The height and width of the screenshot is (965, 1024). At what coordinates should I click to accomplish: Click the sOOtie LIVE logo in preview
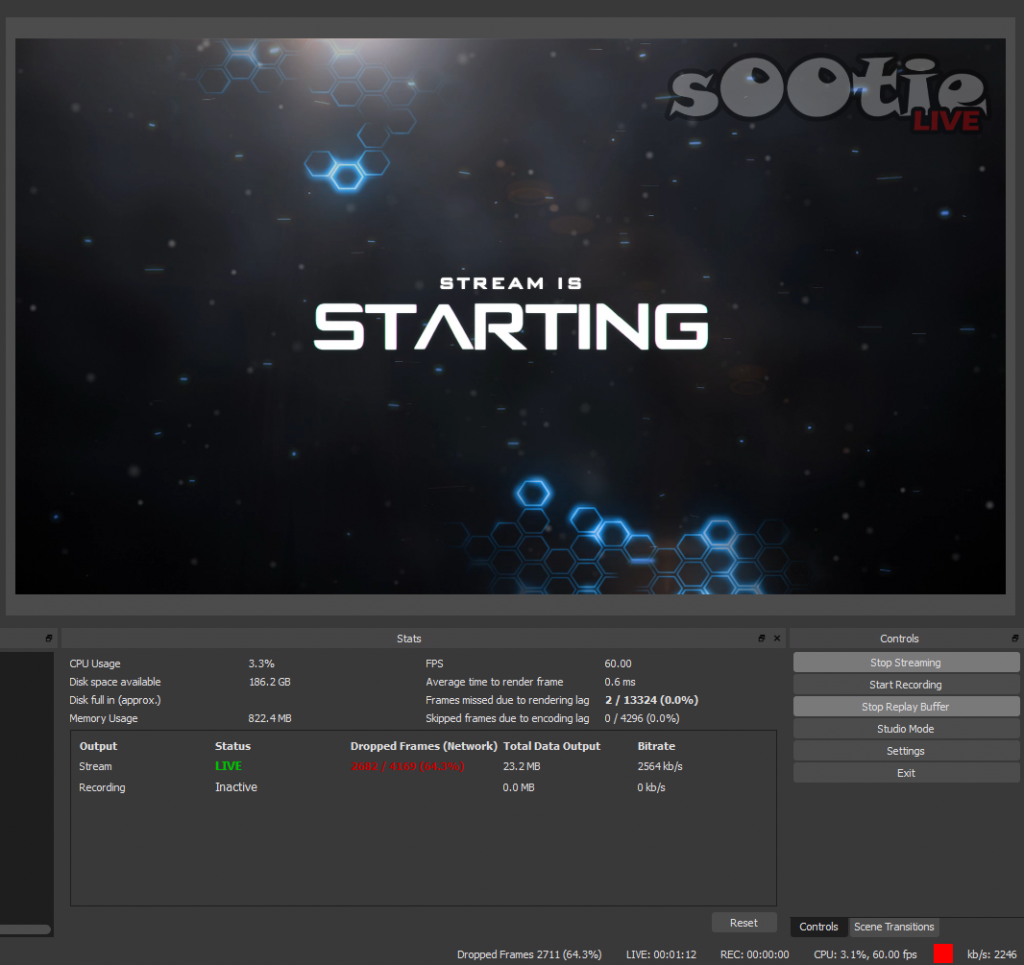point(828,100)
